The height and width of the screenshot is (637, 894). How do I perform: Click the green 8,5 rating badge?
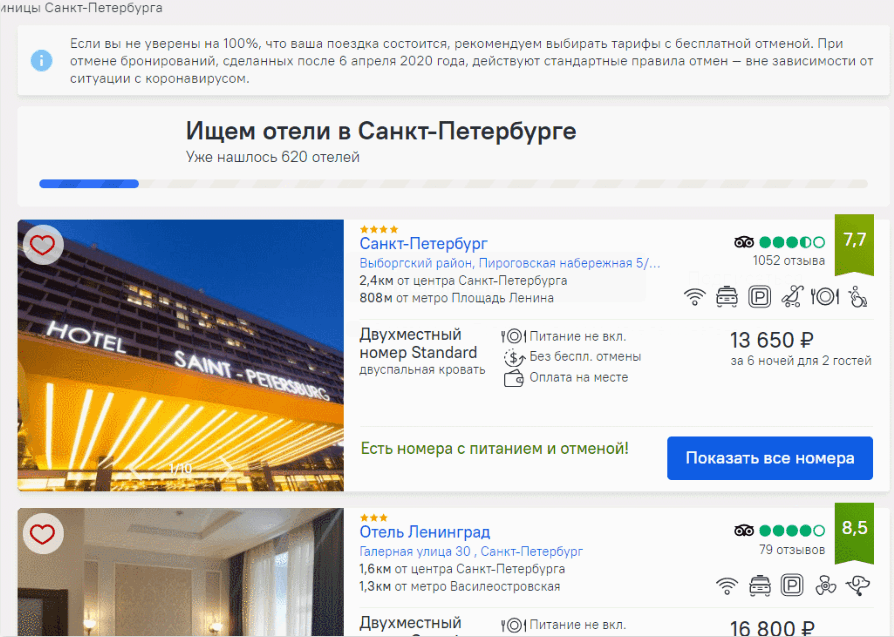point(854,533)
